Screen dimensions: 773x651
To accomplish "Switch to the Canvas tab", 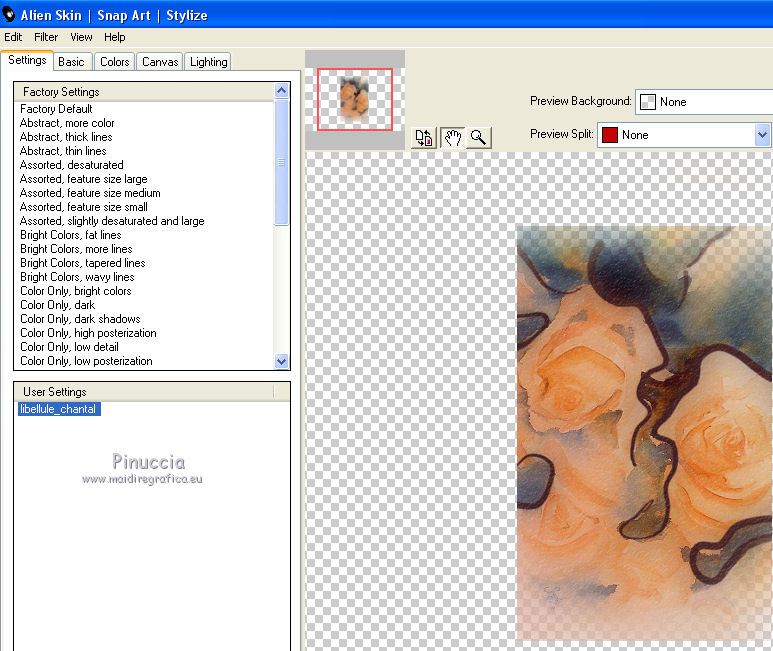I will pos(160,62).
